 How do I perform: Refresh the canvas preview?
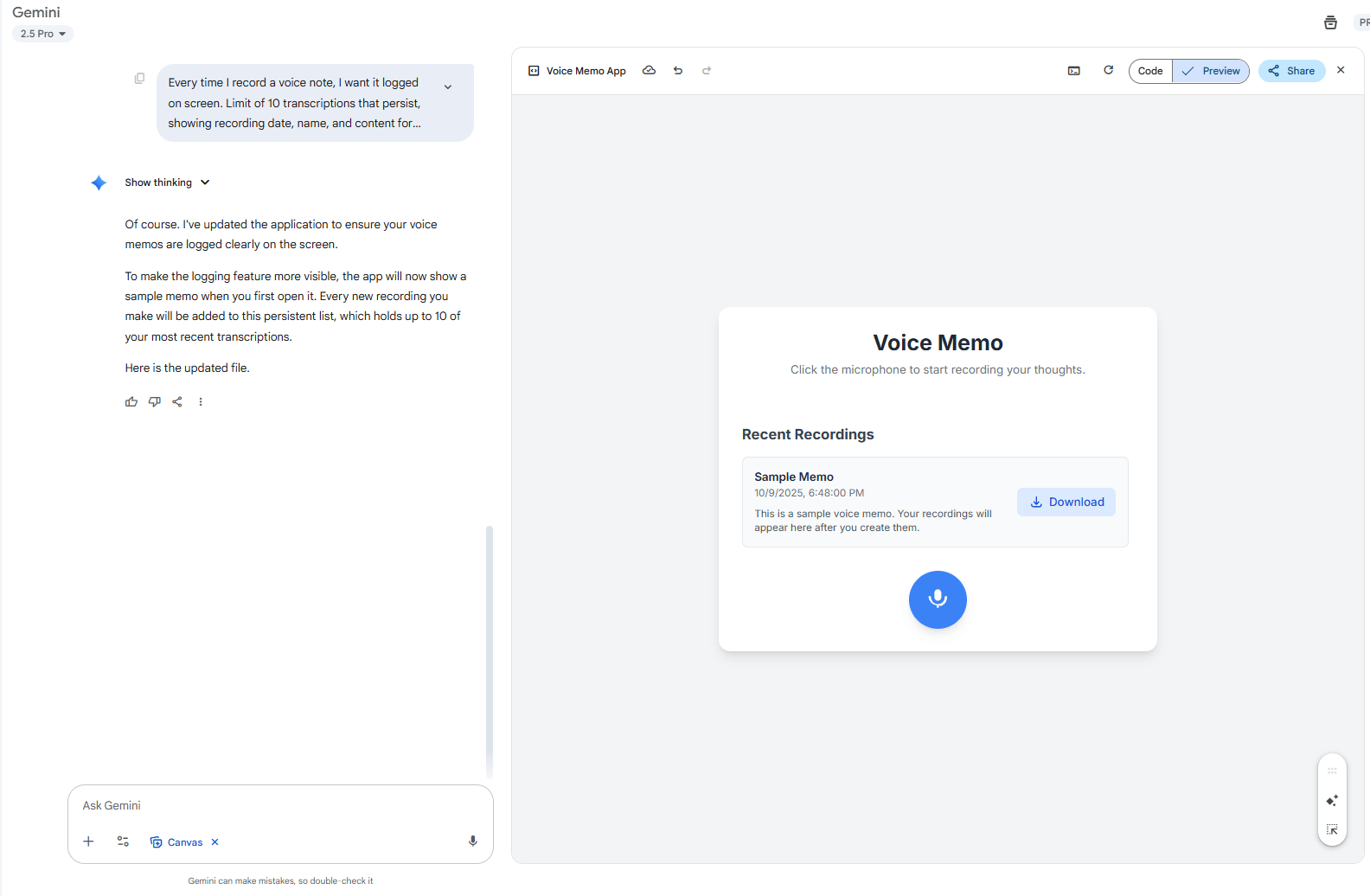click(x=1108, y=70)
